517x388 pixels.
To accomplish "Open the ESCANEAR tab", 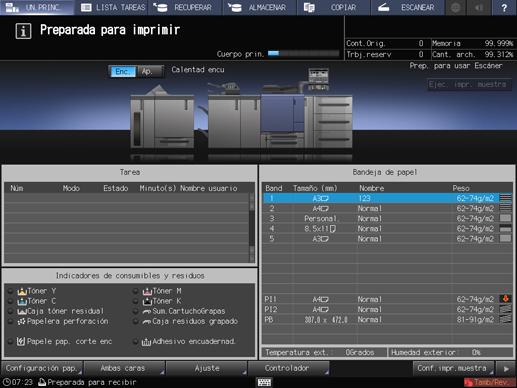I will coord(407,7).
